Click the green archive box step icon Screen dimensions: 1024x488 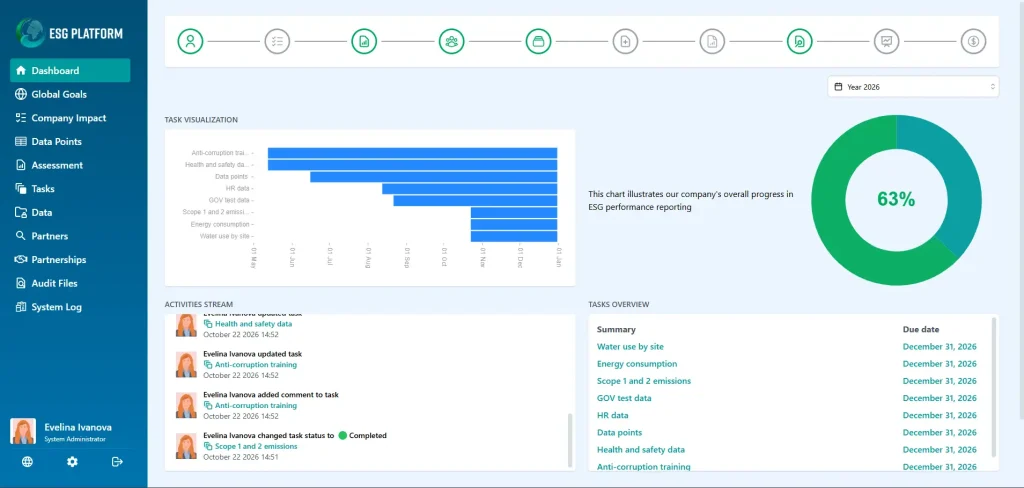(539, 41)
